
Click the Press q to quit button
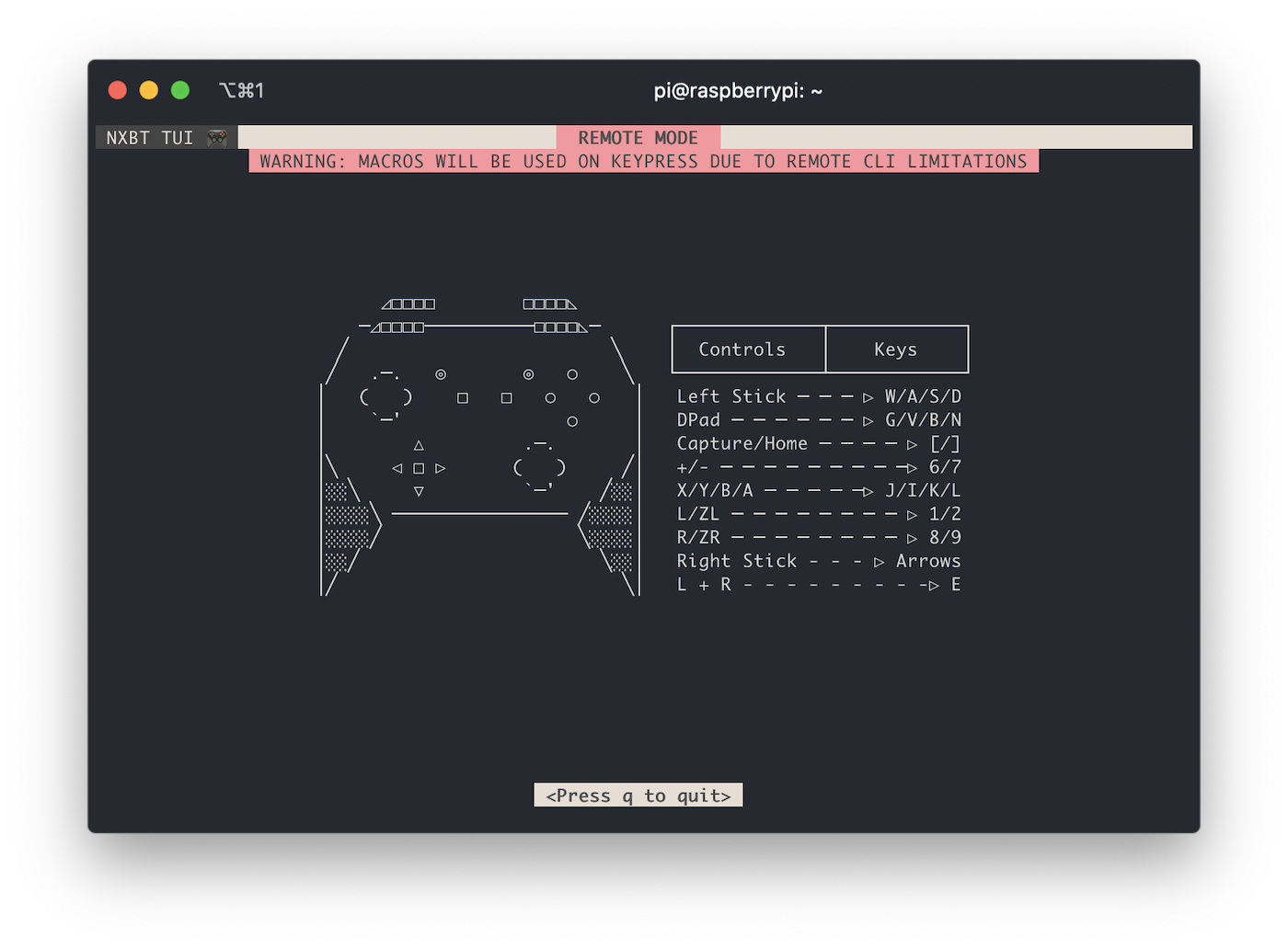click(638, 795)
